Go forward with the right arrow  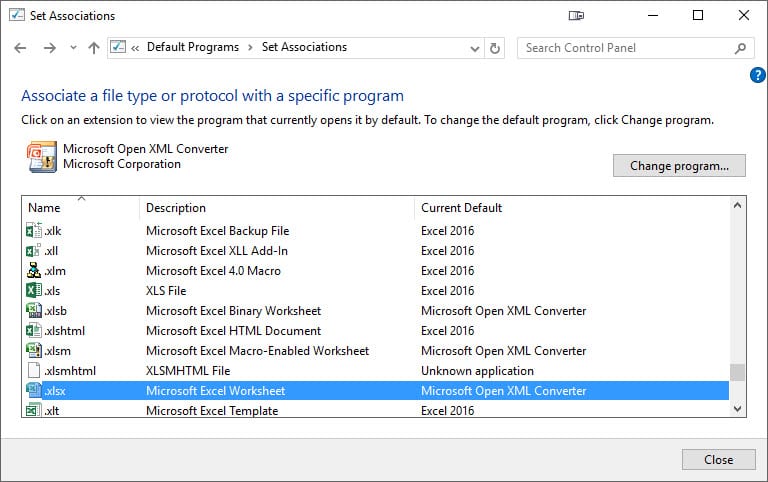49,48
